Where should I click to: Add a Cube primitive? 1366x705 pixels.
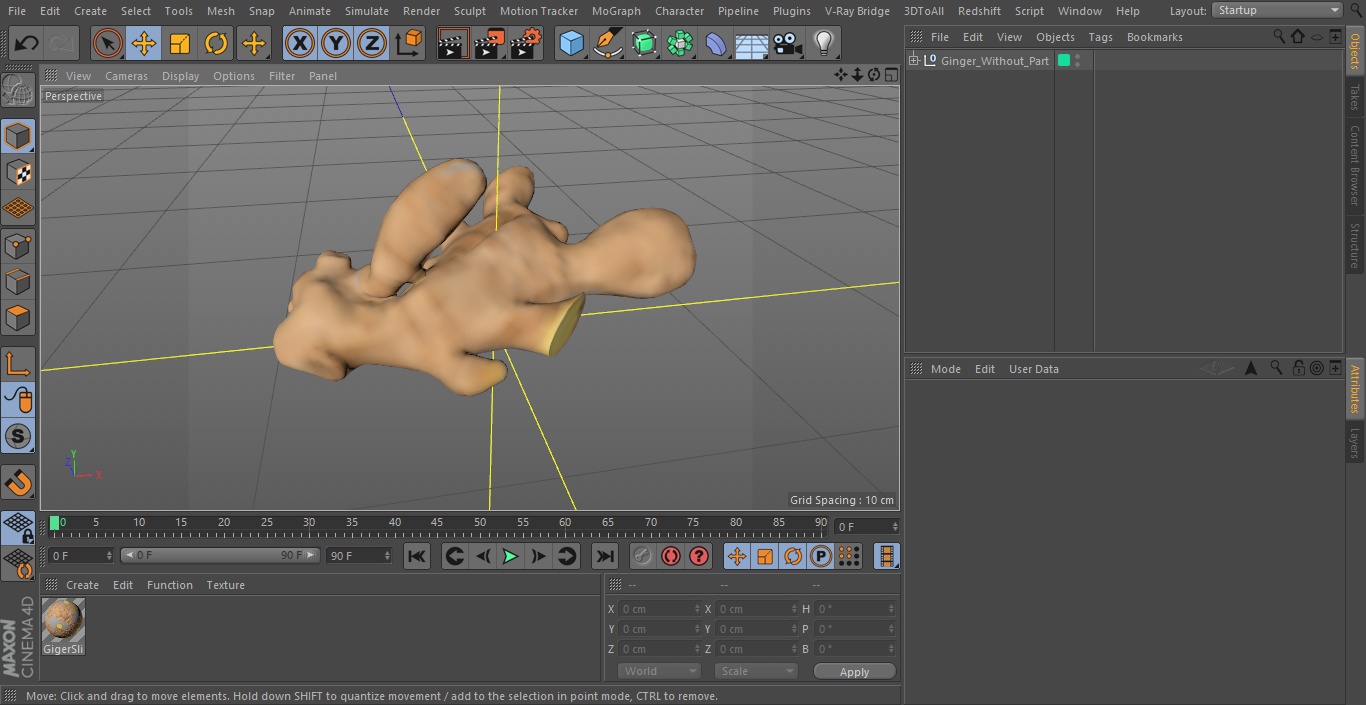pyautogui.click(x=571, y=43)
